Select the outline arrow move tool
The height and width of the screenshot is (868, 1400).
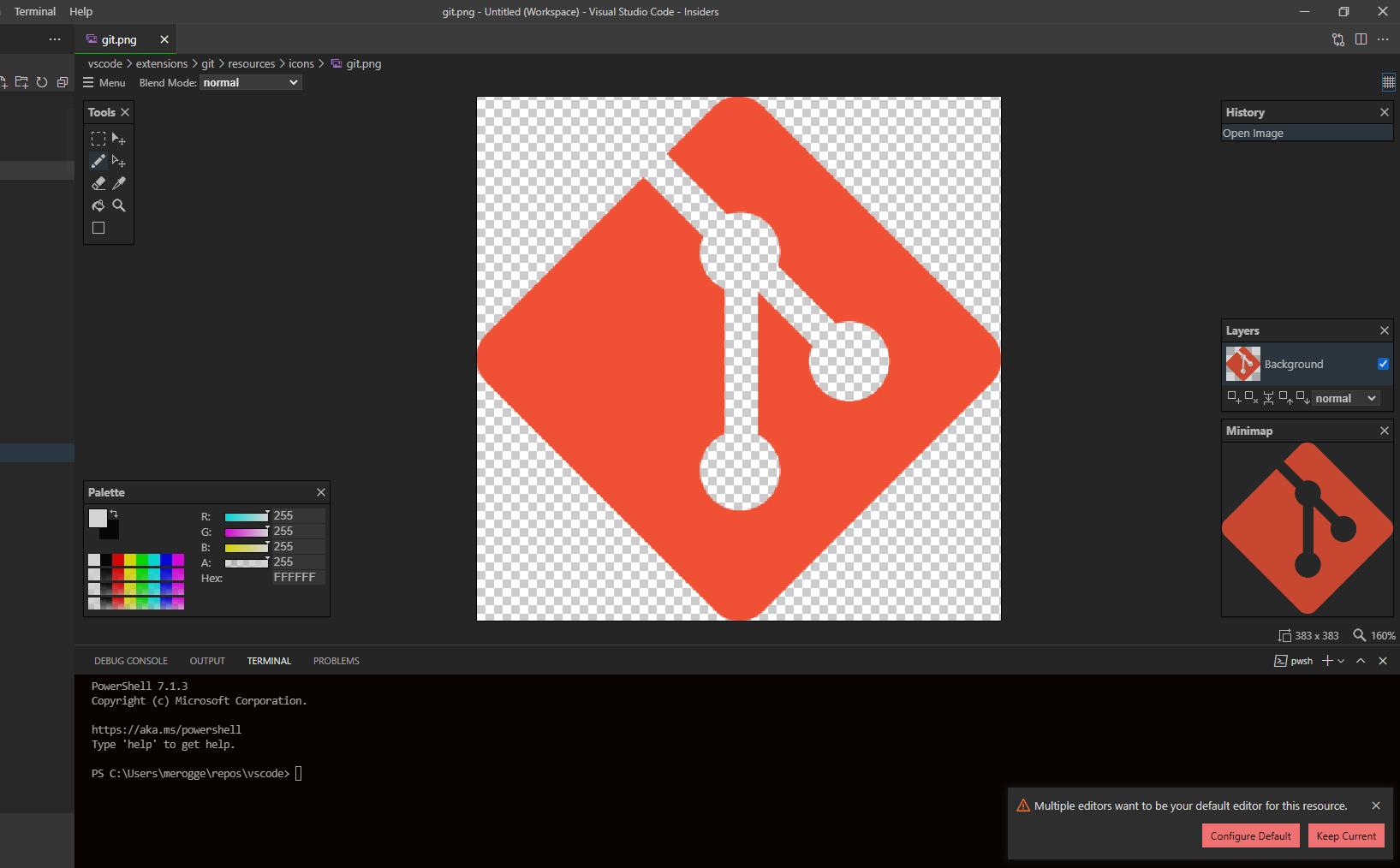pos(119,161)
